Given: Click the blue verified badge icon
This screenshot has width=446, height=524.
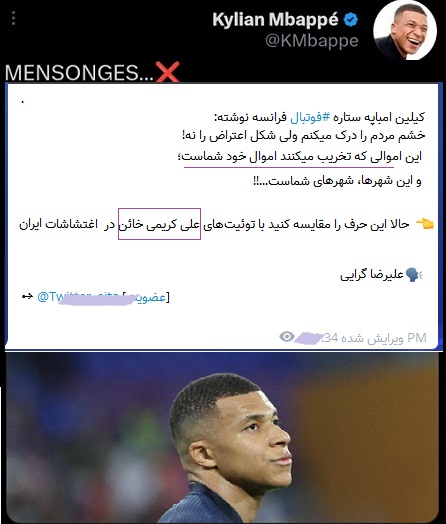Looking at the screenshot, I should pyautogui.click(x=351, y=20).
